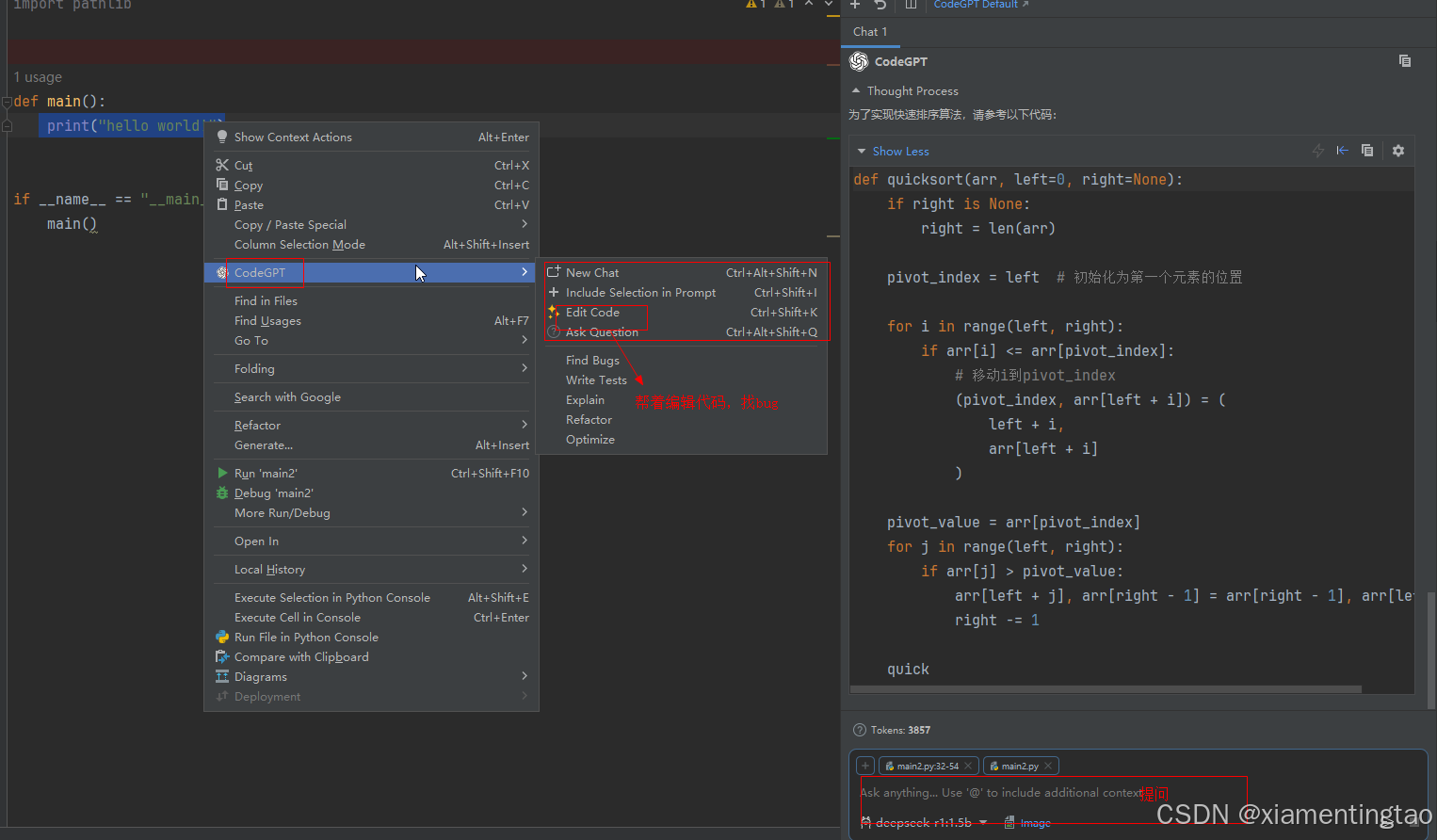Open CodeGPT Default link
The image size is (1437, 840).
[x=980, y=5]
